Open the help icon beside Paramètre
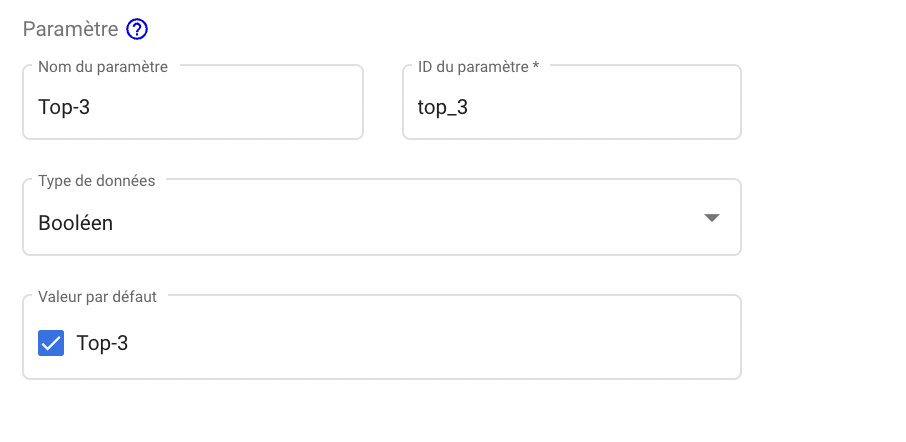 137,29
